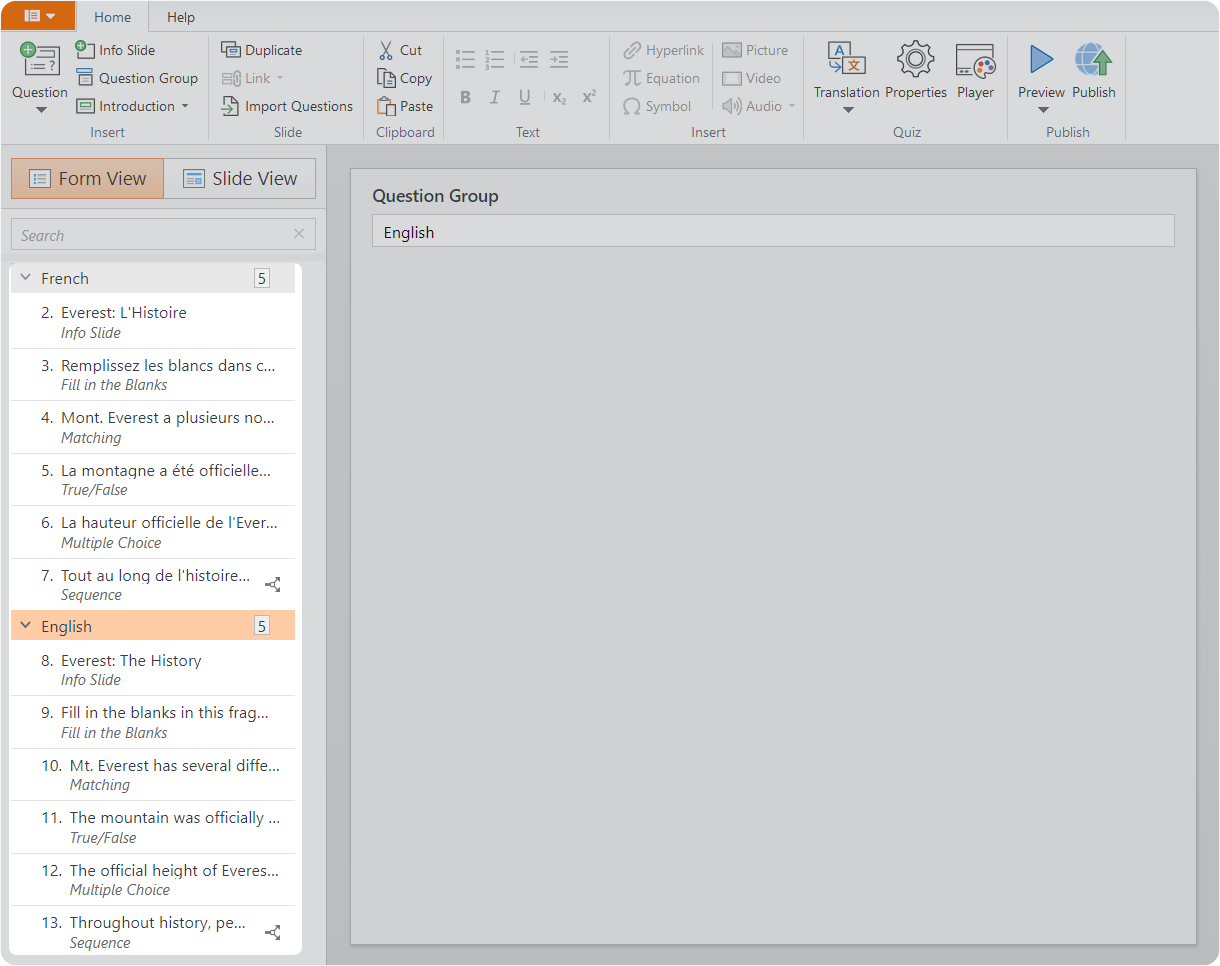This screenshot has width=1220, height=966.
Task: Expand the Translation dropdown arrow
Action: [x=847, y=110]
